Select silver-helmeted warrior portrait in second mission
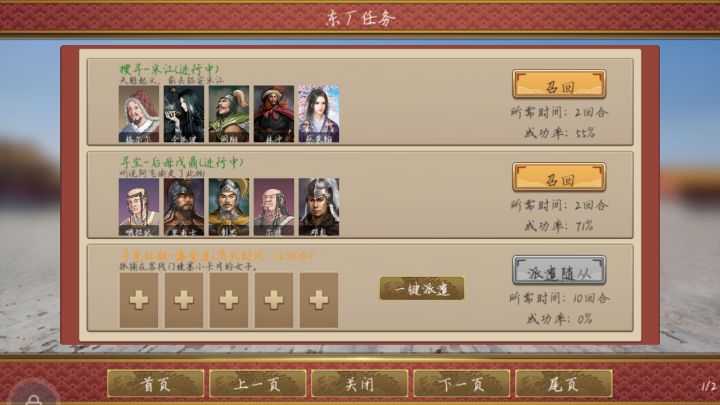 (x=319, y=207)
